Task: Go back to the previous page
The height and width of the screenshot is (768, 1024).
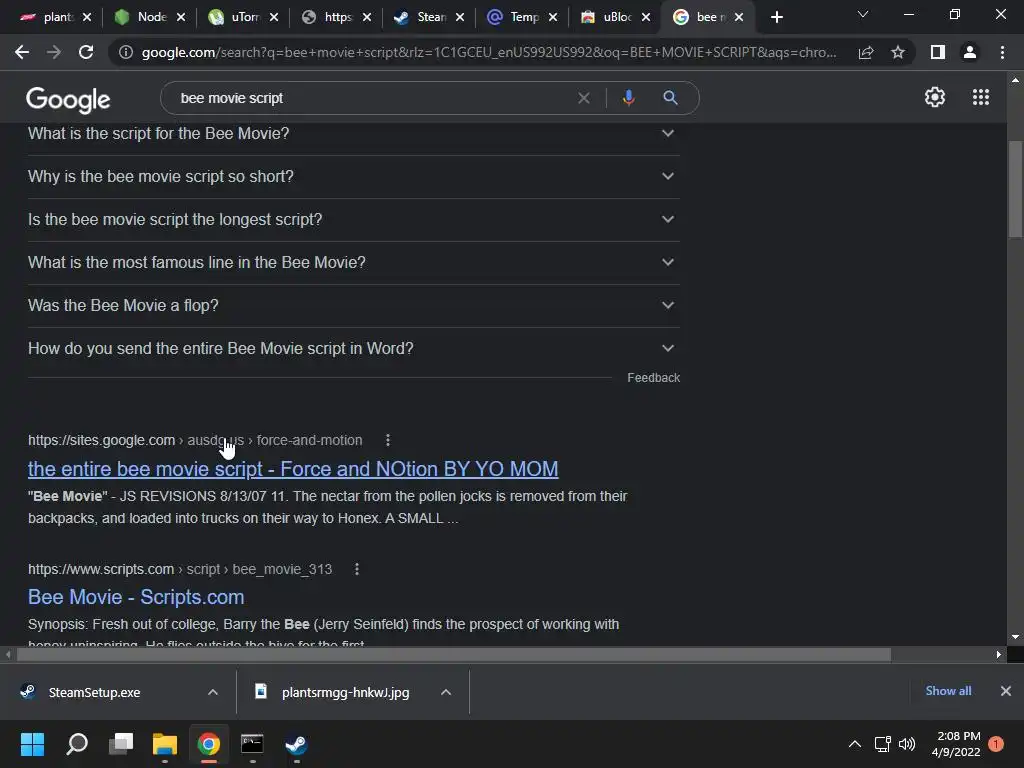Action: point(22,52)
